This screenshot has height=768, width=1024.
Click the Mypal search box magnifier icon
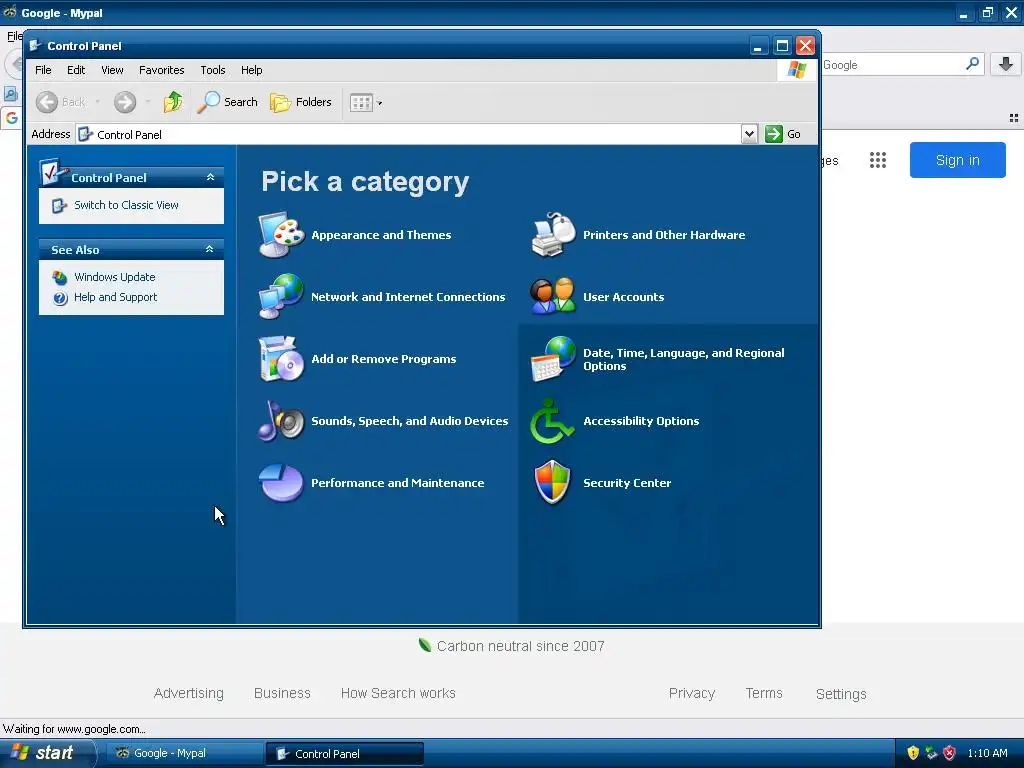[972, 64]
